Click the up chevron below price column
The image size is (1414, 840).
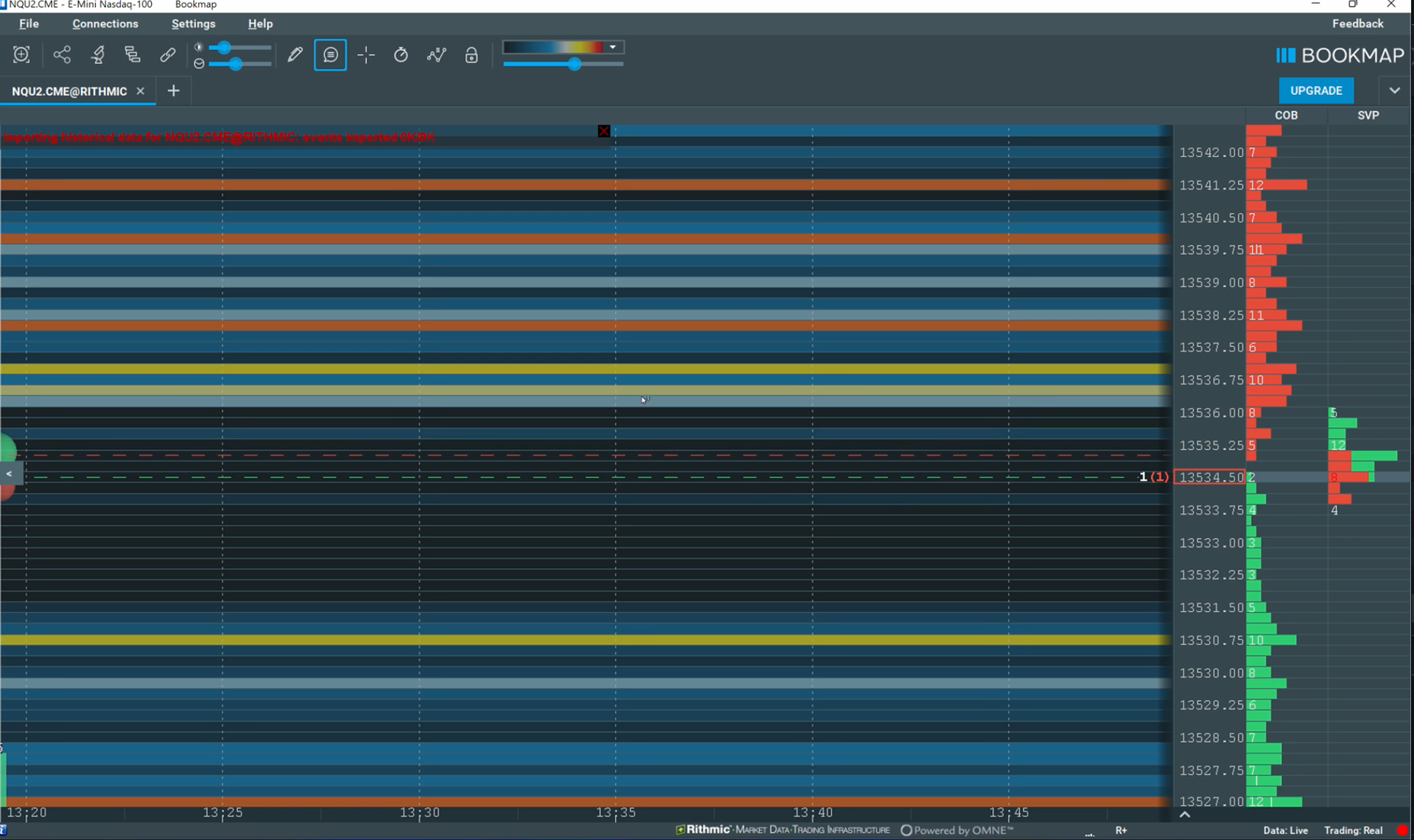(1185, 814)
